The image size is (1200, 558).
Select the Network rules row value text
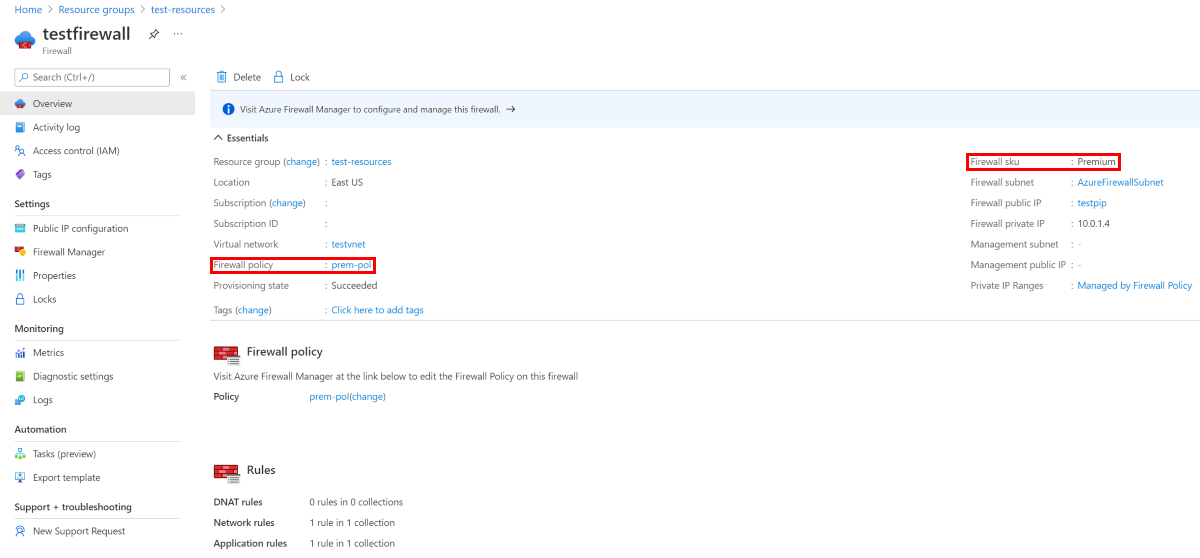point(352,523)
